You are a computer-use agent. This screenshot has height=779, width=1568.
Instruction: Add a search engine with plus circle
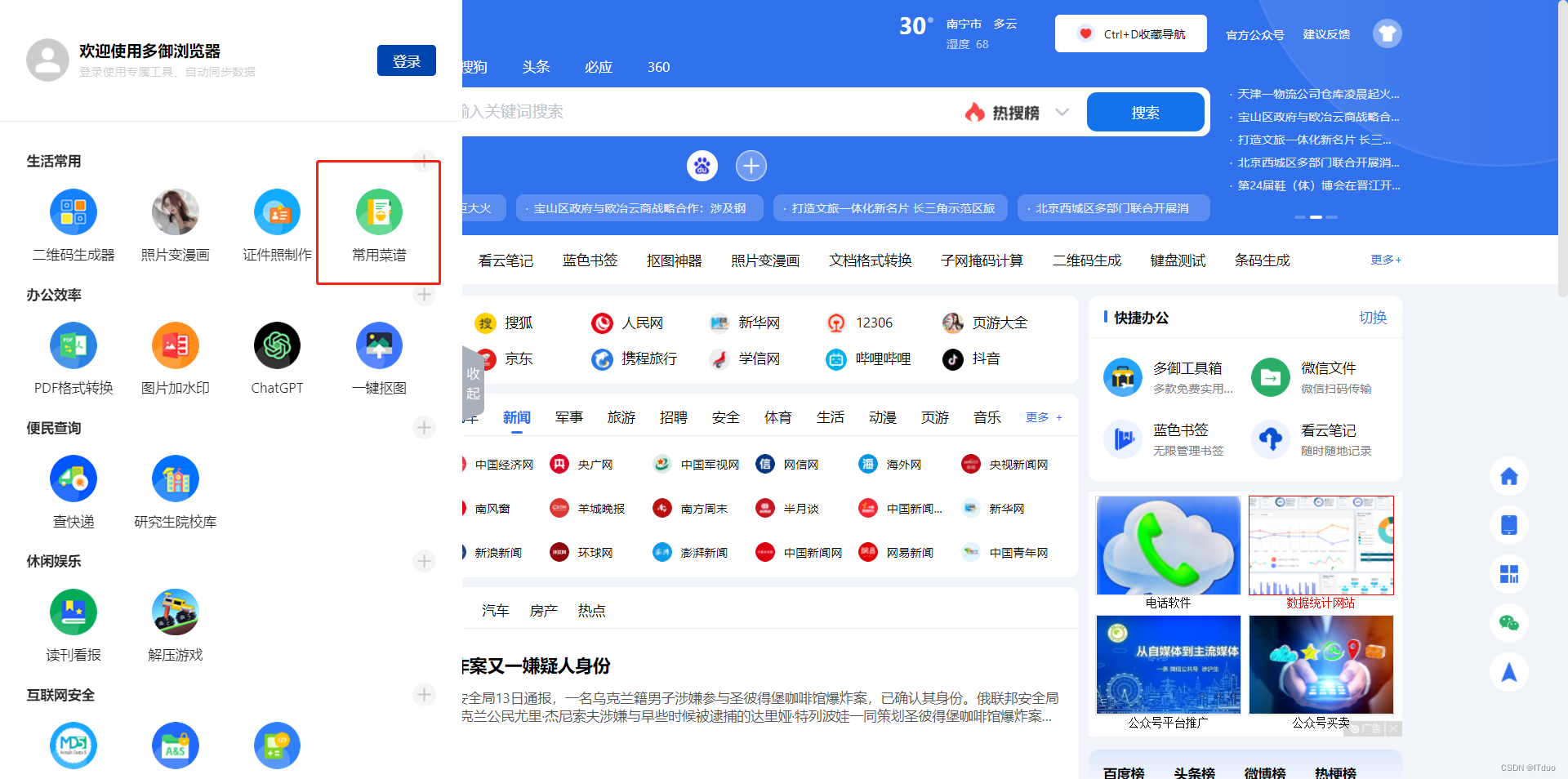coord(751,166)
